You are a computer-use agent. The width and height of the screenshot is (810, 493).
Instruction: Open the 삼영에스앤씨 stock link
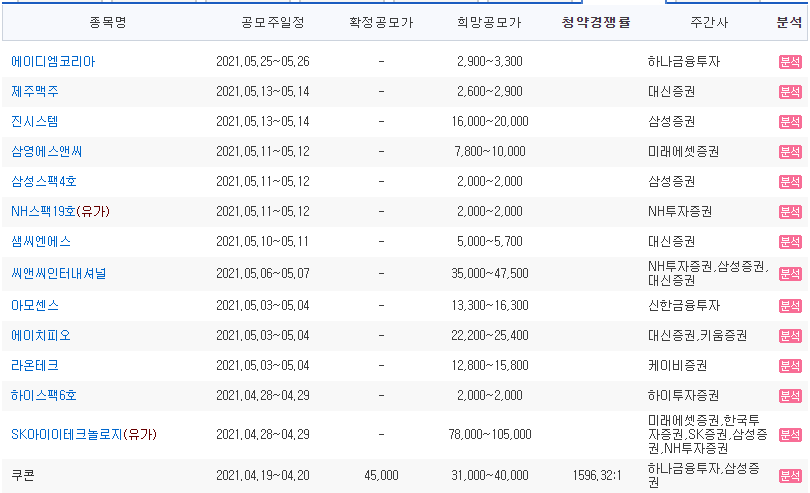(x=46, y=151)
